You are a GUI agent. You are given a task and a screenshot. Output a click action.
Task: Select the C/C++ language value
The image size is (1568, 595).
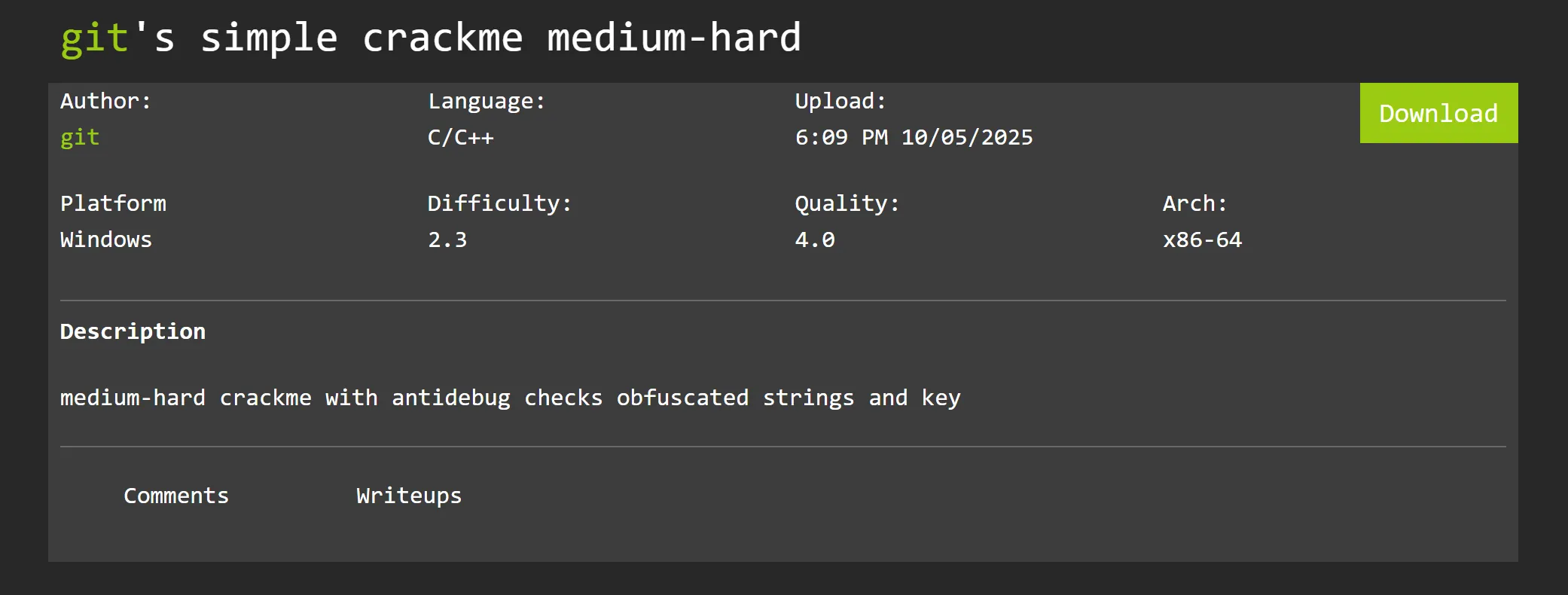click(460, 138)
